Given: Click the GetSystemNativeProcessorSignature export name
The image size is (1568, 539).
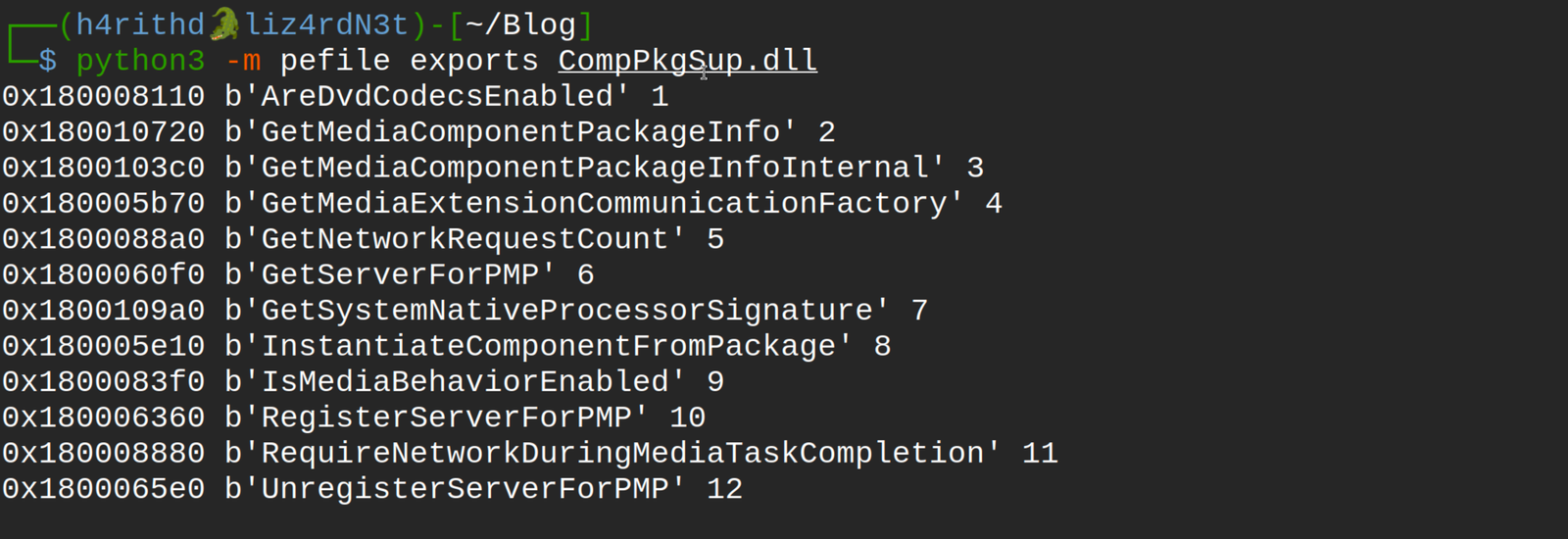Looking at the screenshot, I should pyautogui.click(x=566, y=311).
